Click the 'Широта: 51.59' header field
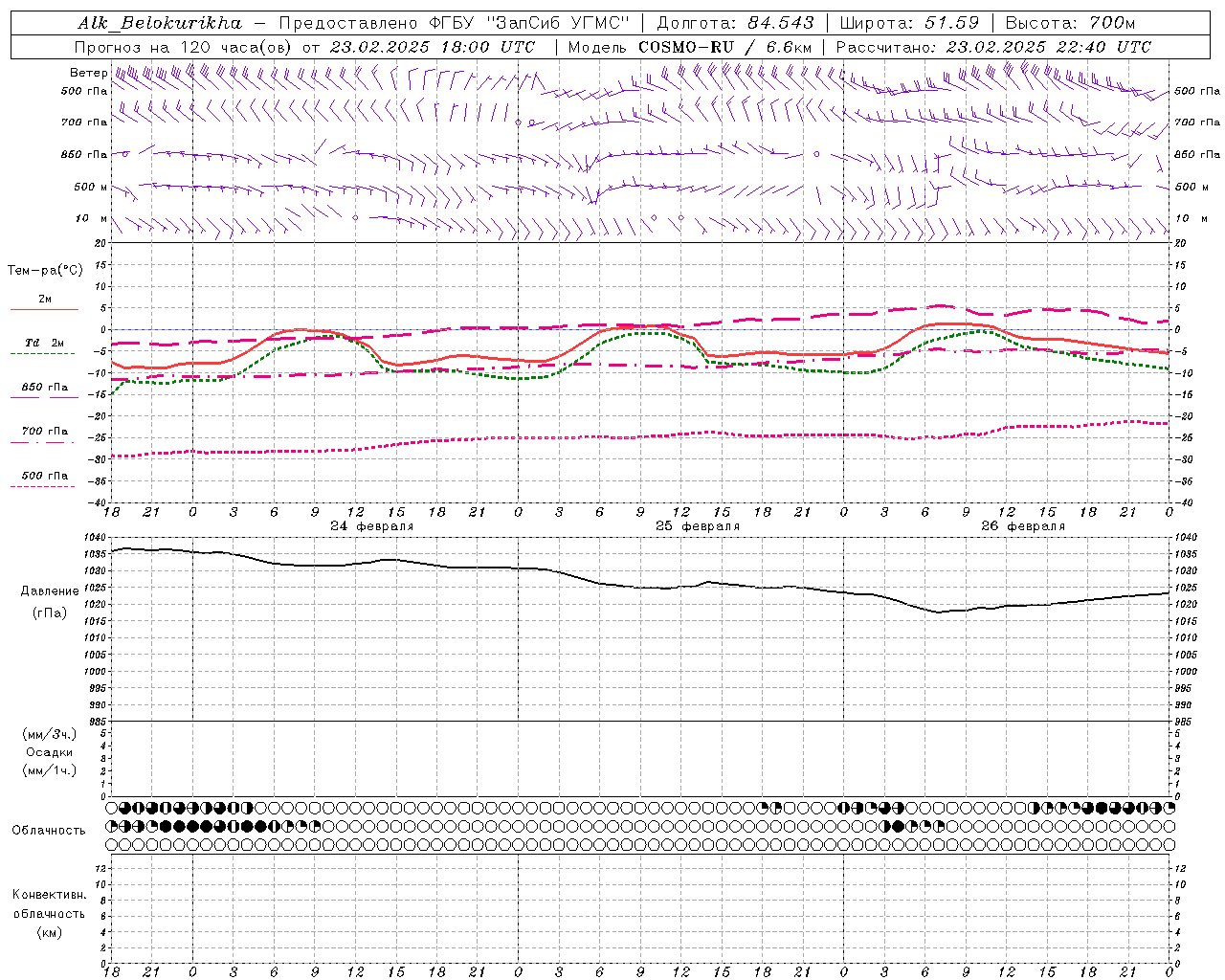The width and height of the screenshot is (1225, 980). (x=909, y=23)
